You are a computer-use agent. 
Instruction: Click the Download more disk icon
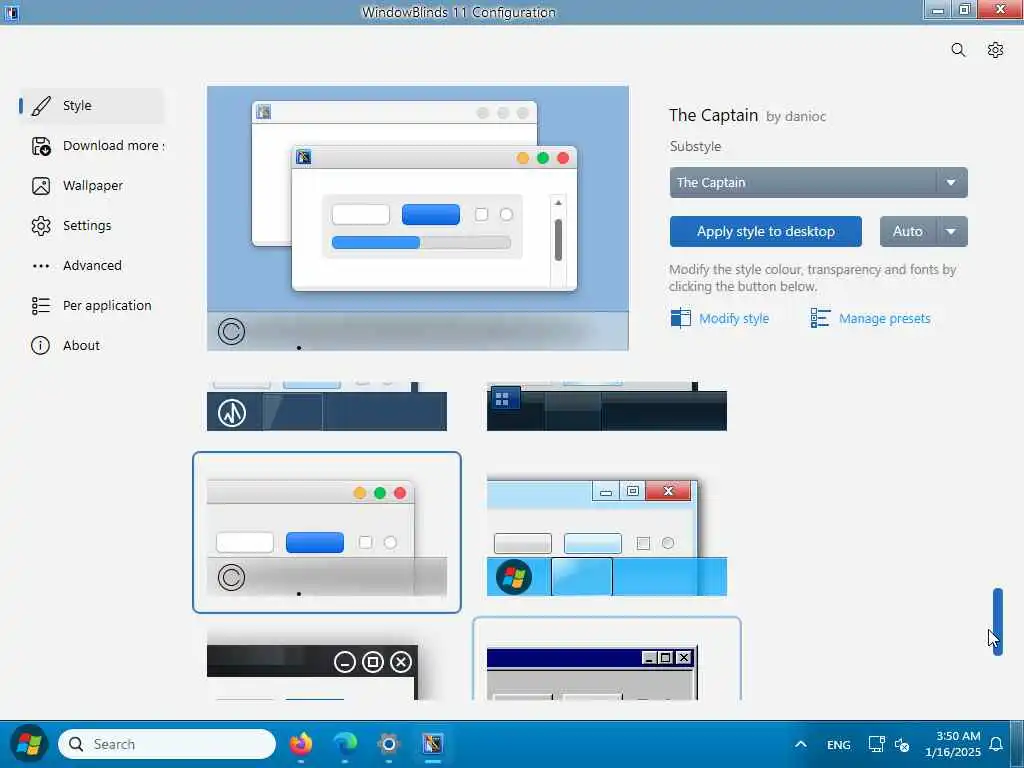pos(40,146)
